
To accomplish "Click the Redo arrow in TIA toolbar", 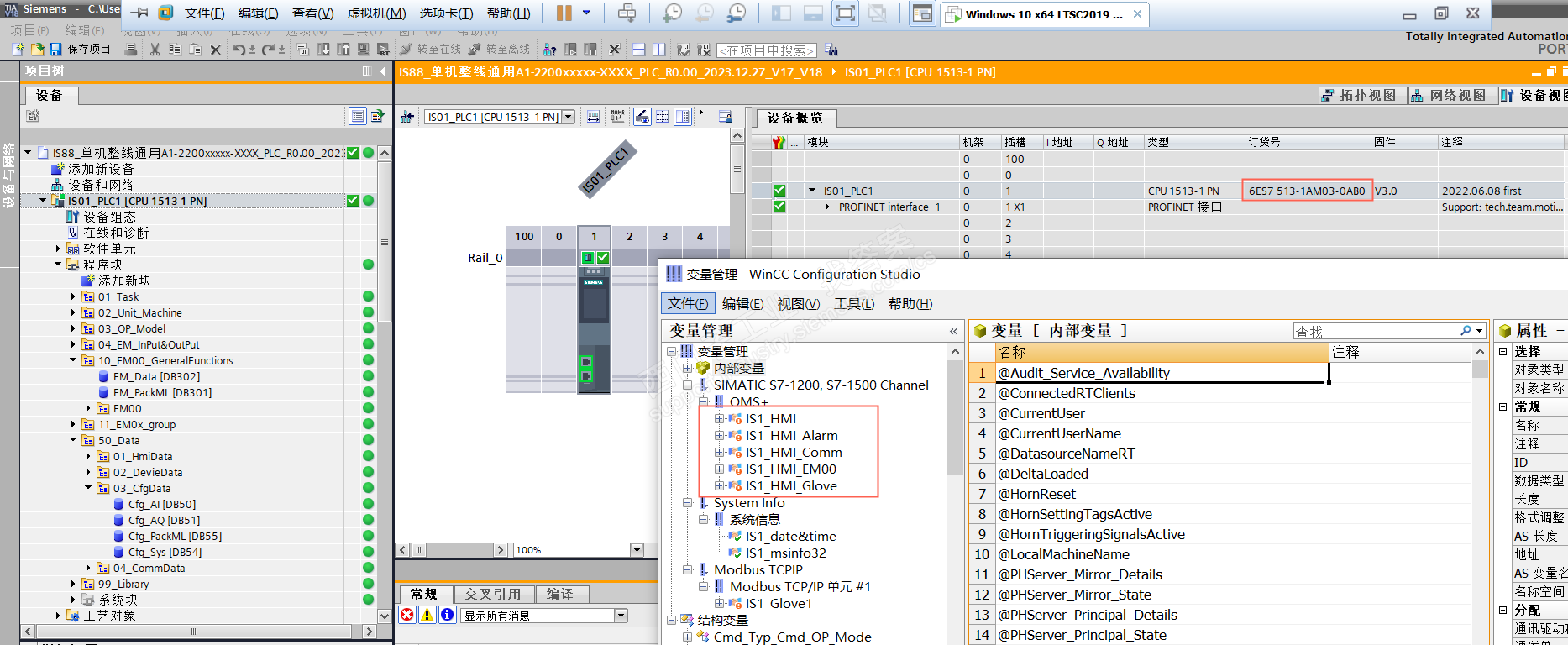I will coord(269,50).
